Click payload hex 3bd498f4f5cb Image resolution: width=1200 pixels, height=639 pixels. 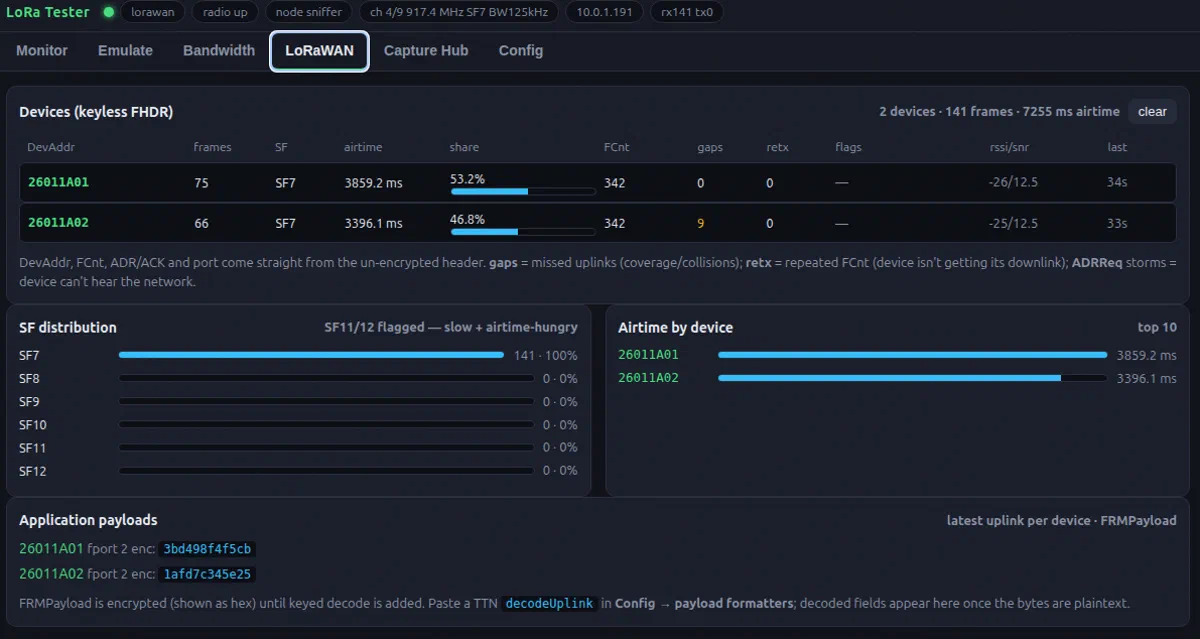click(x=208, y=549)
